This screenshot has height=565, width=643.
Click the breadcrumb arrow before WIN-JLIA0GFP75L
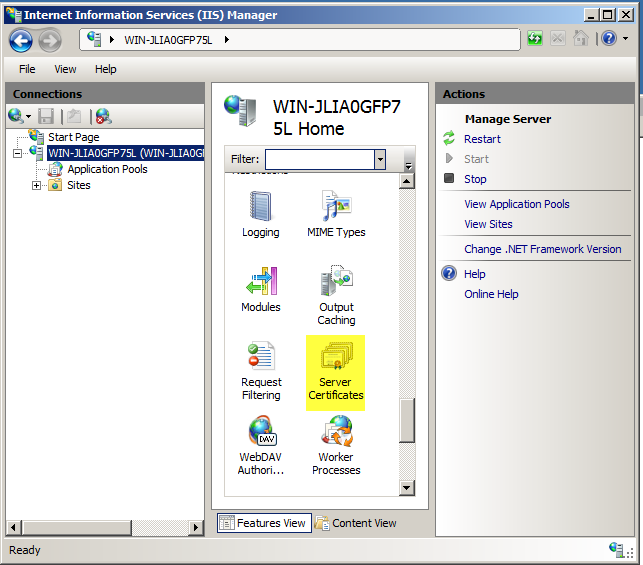(112, 40)
